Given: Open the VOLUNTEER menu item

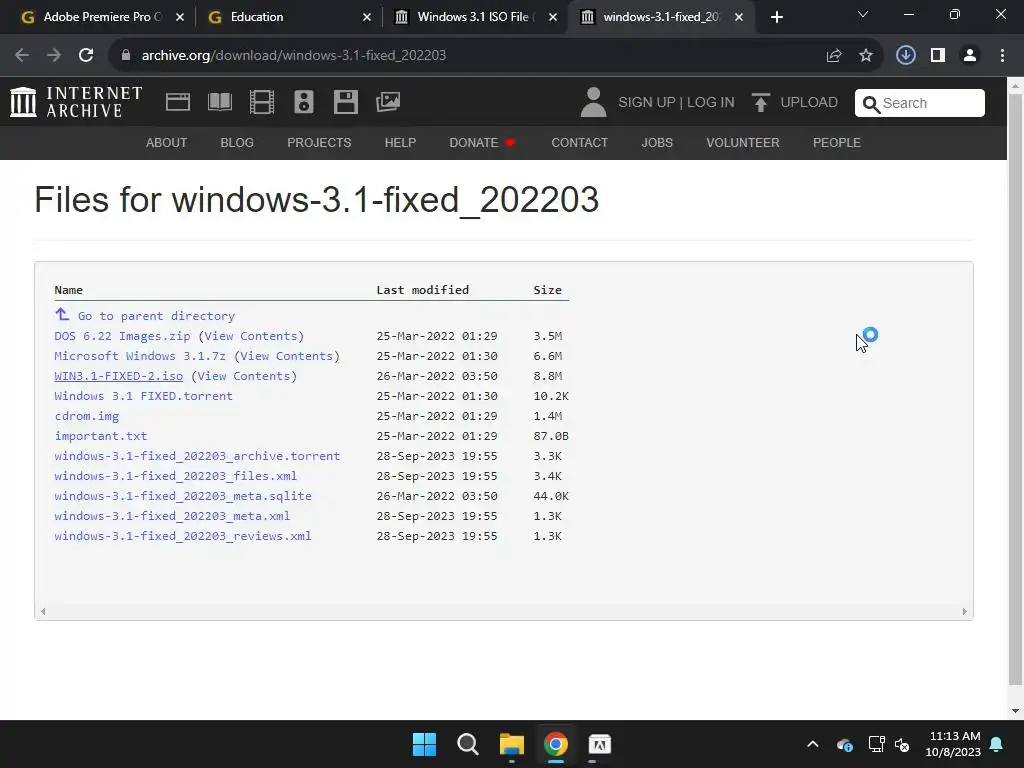Looking at the screenshot, I should click(x=743, y=142).
